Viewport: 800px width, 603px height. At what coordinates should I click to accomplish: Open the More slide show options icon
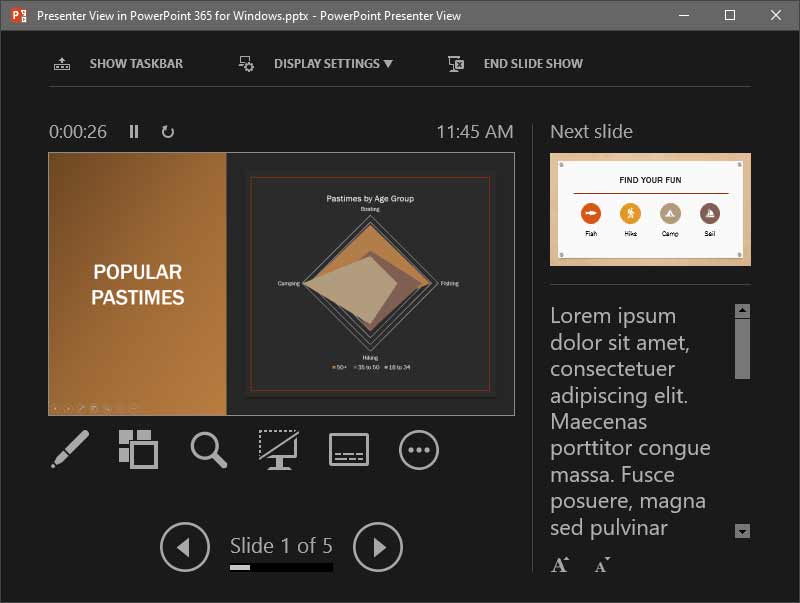418,449
